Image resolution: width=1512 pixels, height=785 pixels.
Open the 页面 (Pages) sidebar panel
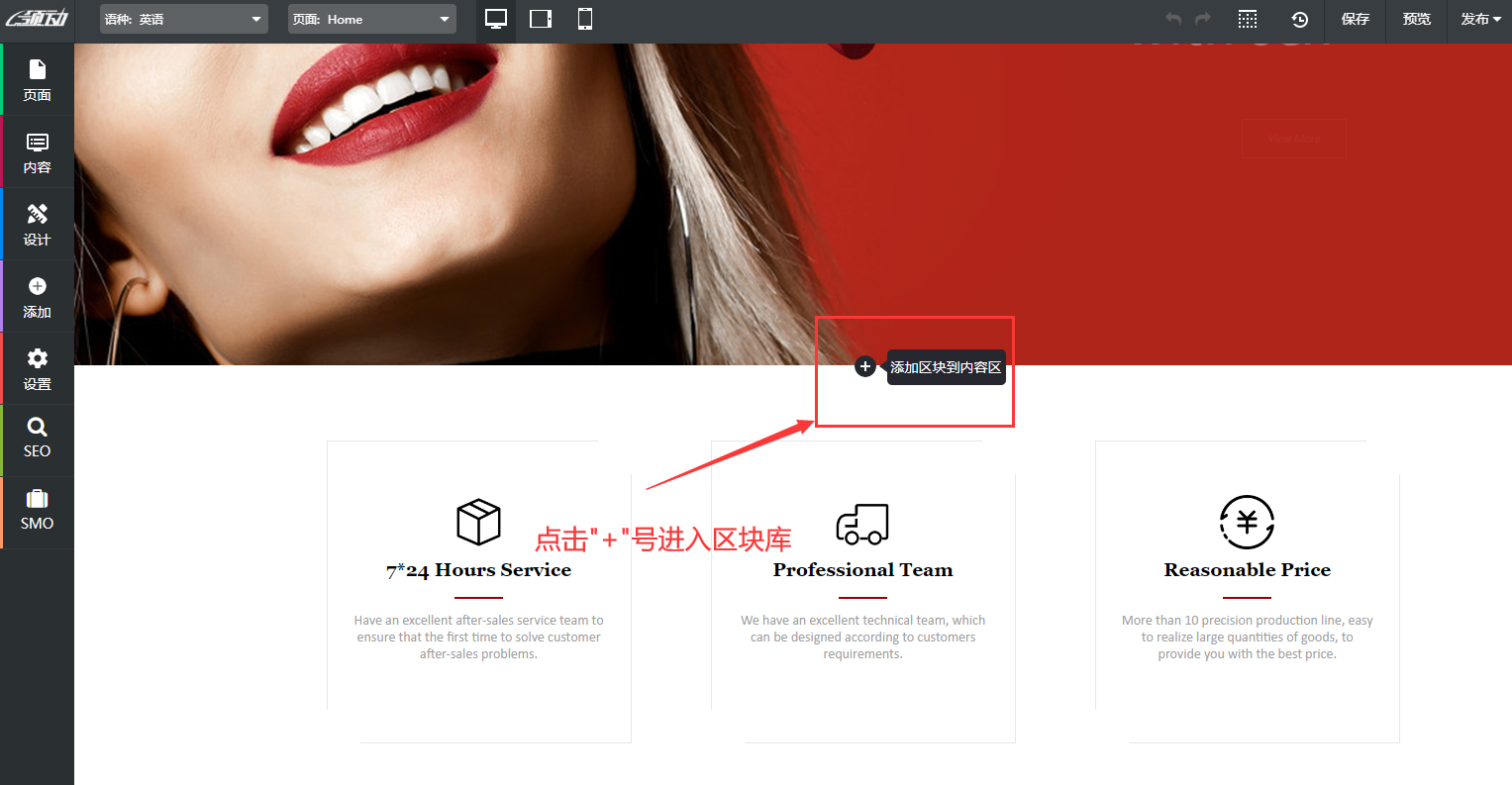pyautogui.click(x=38, y=79)
